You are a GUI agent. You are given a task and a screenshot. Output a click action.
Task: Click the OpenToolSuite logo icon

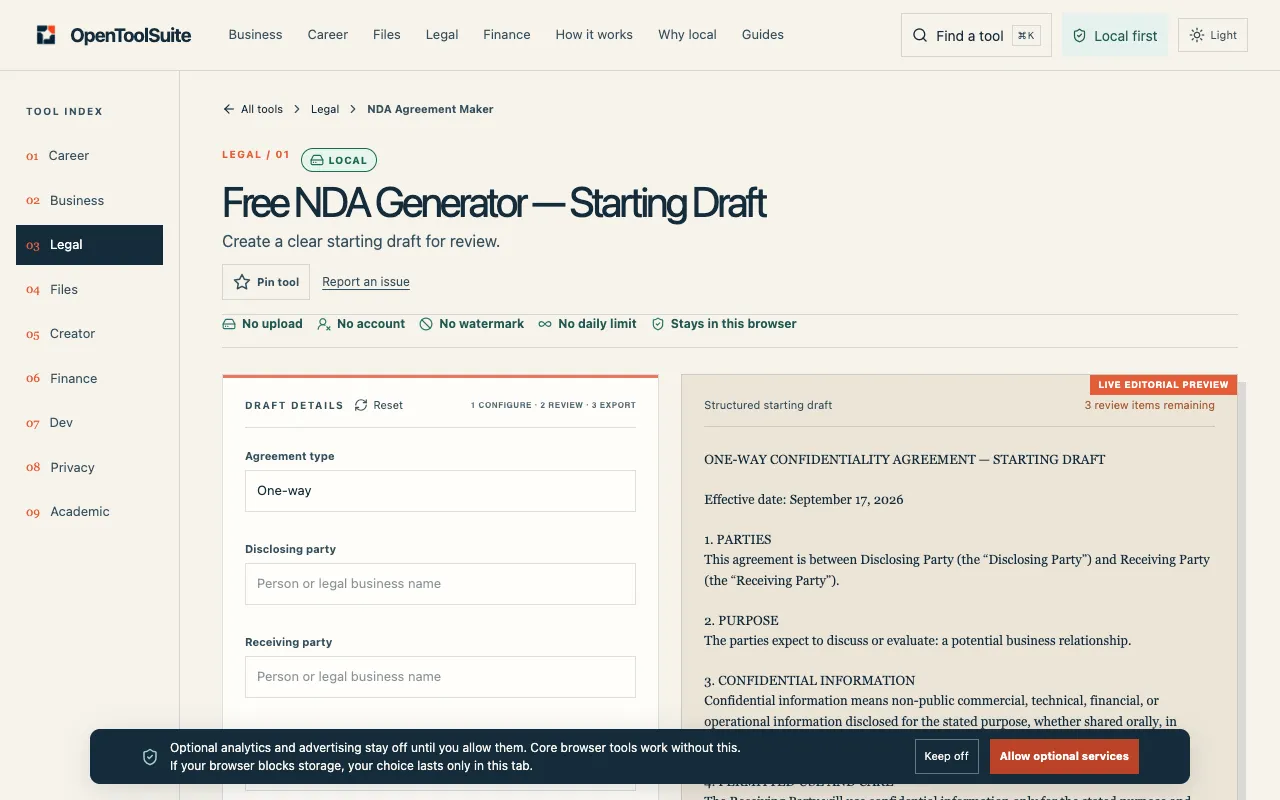[x=46, y=35]
